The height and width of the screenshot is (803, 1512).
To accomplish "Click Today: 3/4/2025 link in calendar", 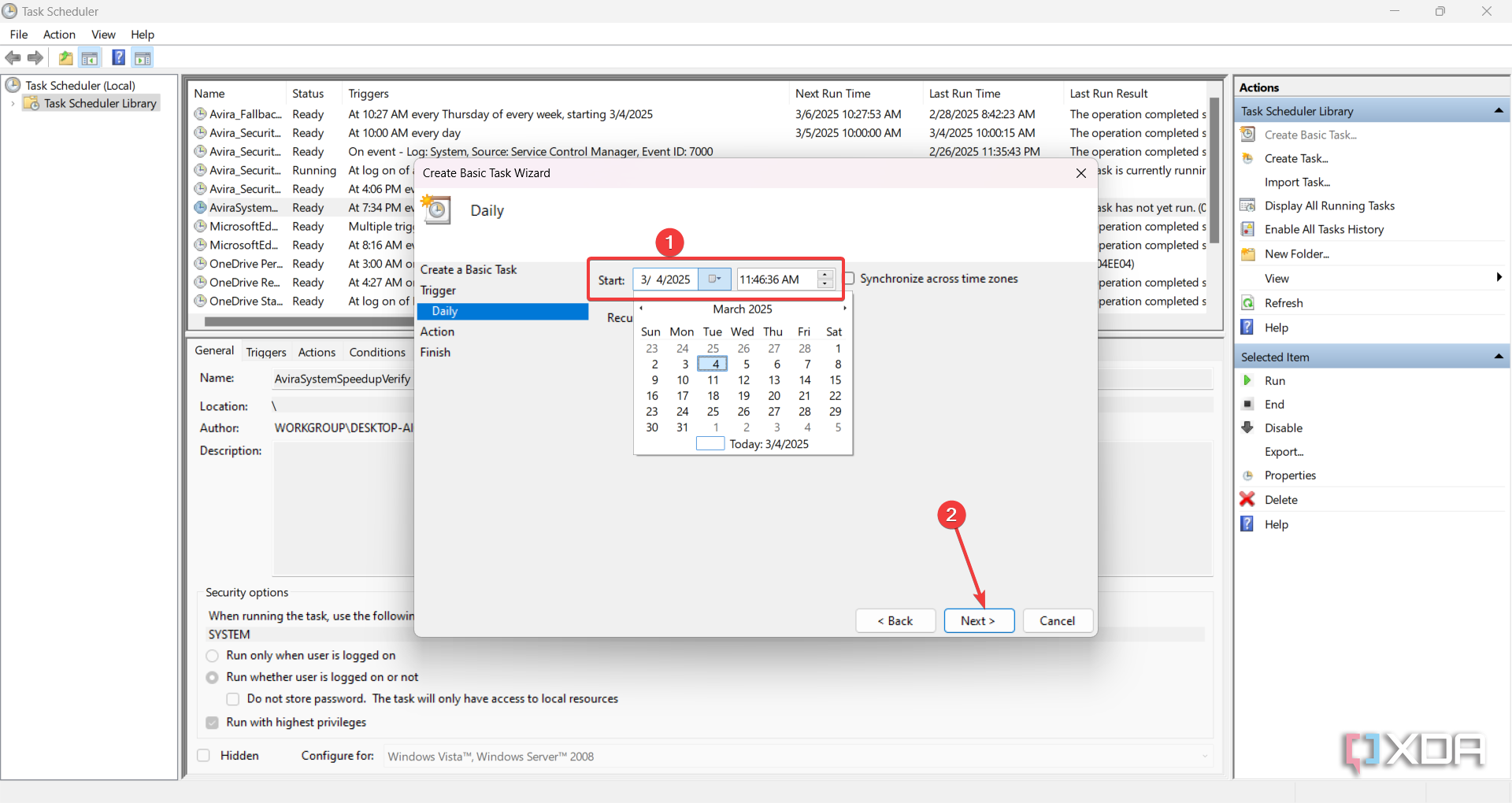I will click(x=769, y=444).
